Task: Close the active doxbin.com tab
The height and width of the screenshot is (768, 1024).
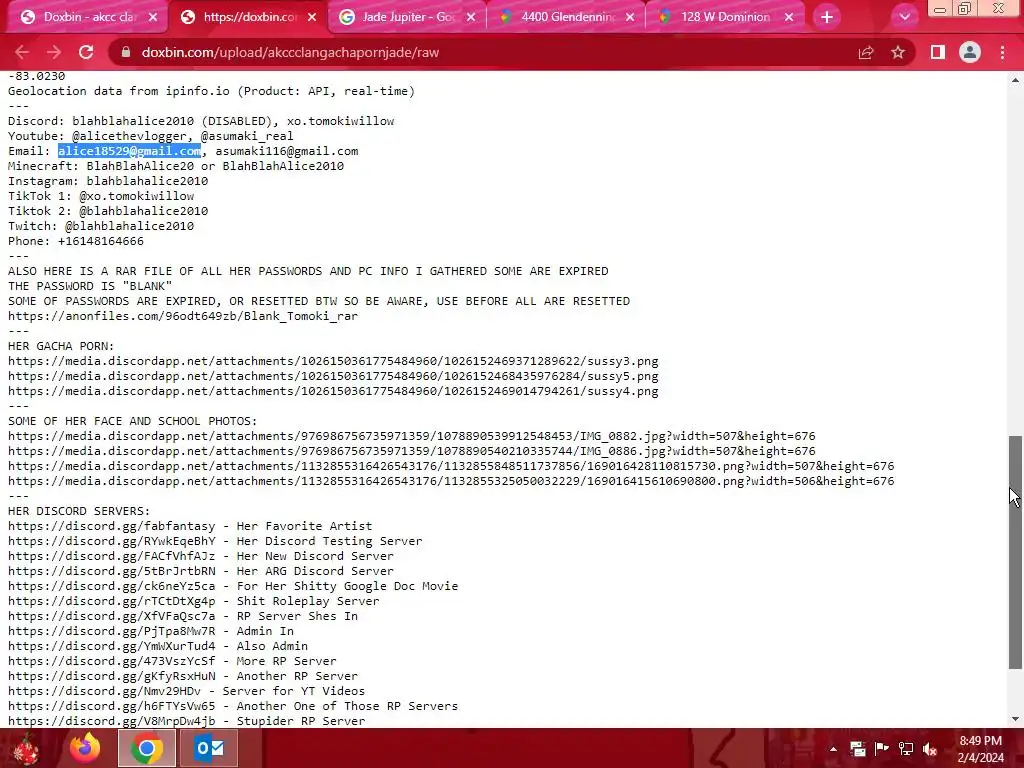Action: click(312, 17)
